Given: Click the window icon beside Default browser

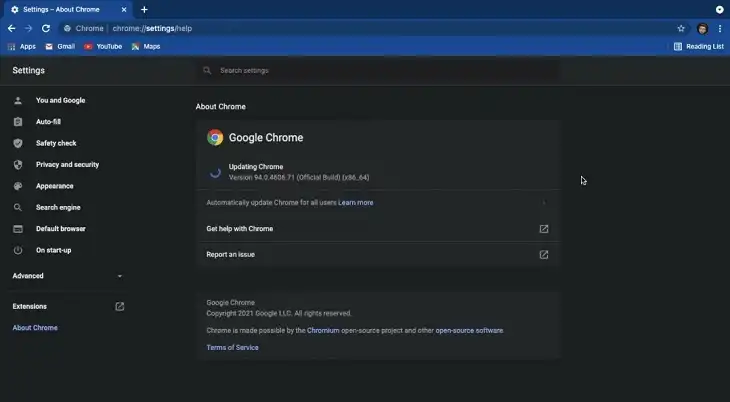Looking at the screenshot, I should (x=18, y=229).
